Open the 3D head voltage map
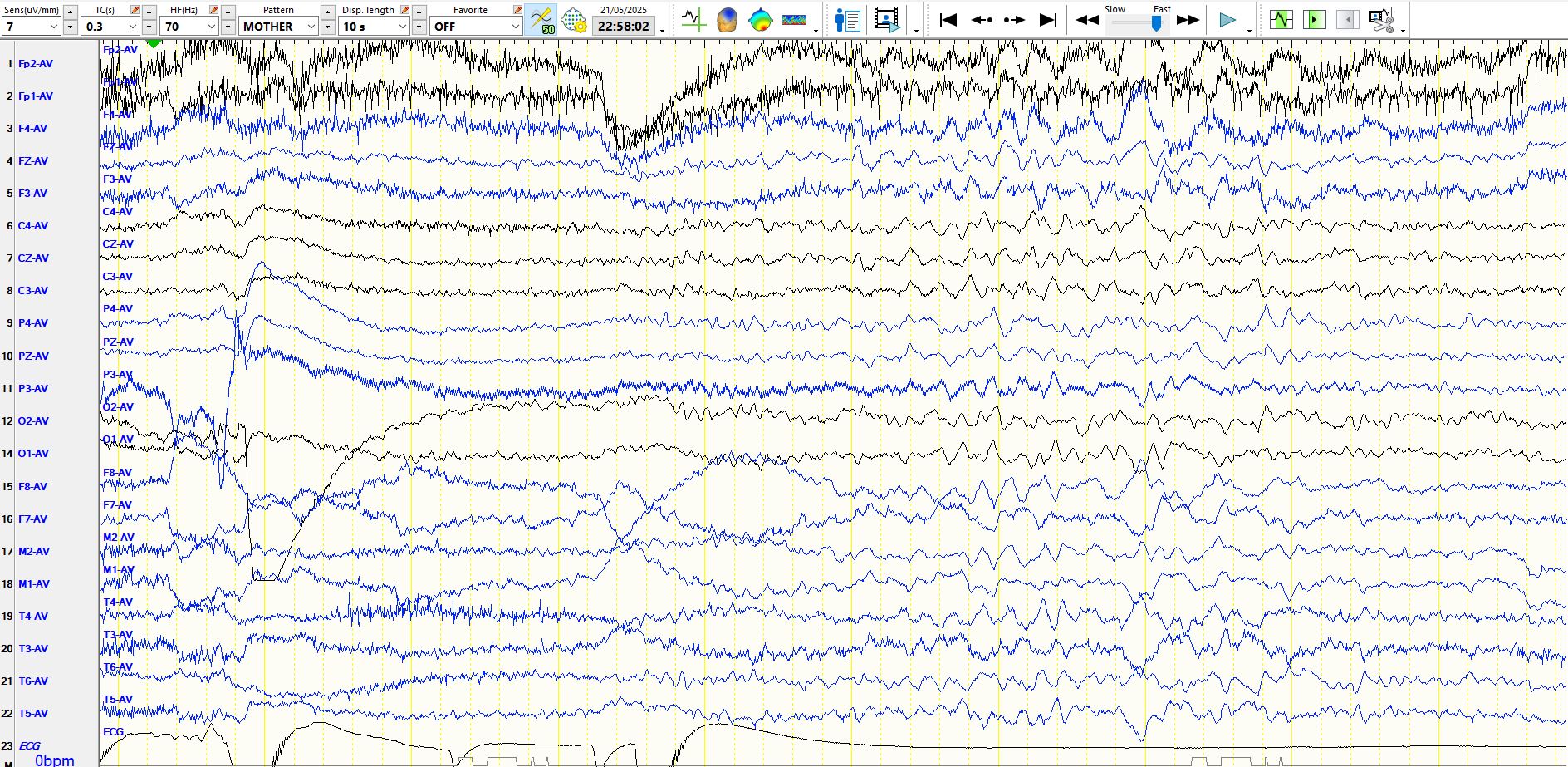The image size is (1568, 767). [x=728, y=20]
